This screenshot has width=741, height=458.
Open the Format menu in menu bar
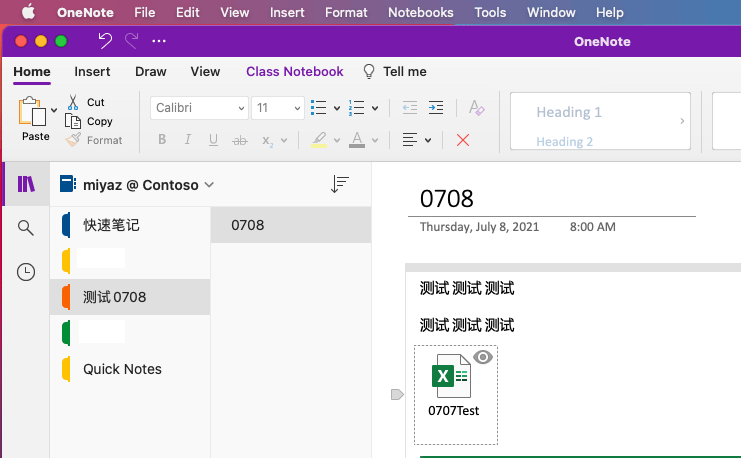346,12
